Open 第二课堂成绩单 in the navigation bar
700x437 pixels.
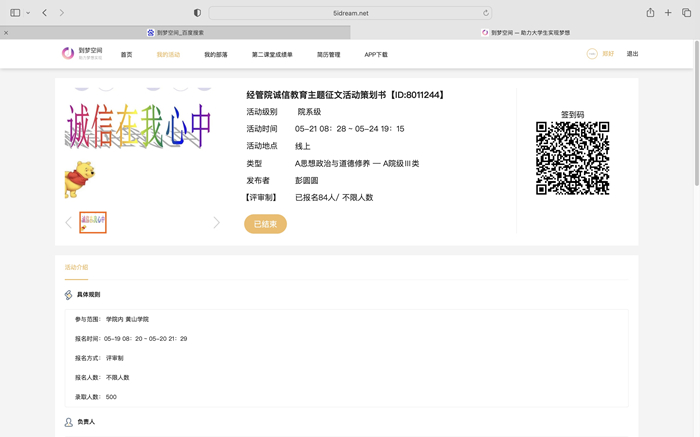click(272, 55)
